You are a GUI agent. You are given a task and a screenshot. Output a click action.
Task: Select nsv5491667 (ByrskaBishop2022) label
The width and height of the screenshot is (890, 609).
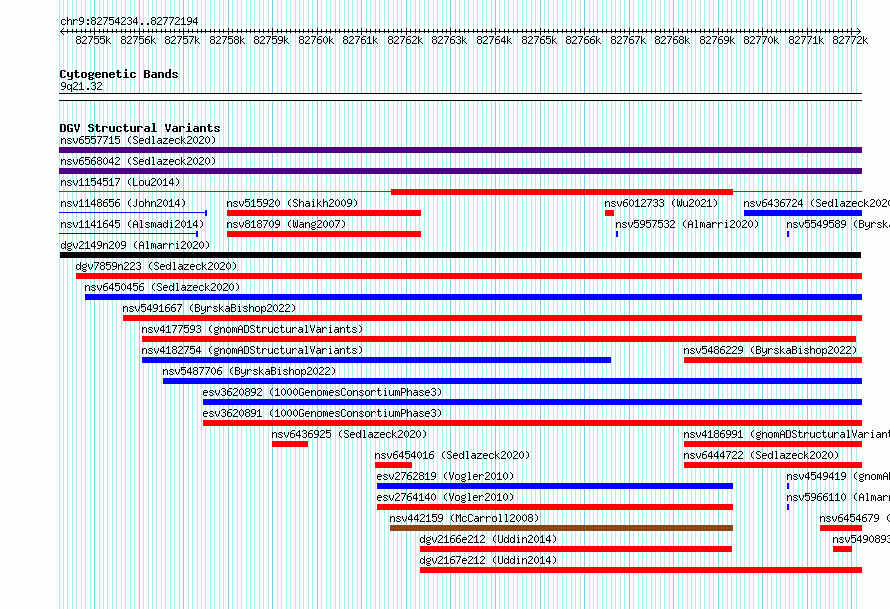point(209,308)
